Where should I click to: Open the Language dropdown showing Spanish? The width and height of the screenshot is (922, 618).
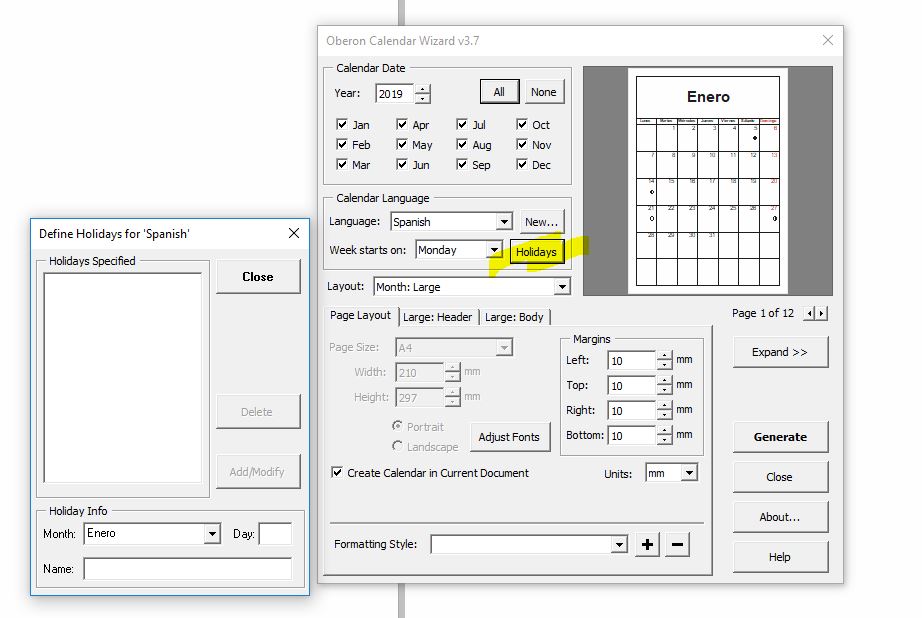pyautogui.click(x=503, y=222)
